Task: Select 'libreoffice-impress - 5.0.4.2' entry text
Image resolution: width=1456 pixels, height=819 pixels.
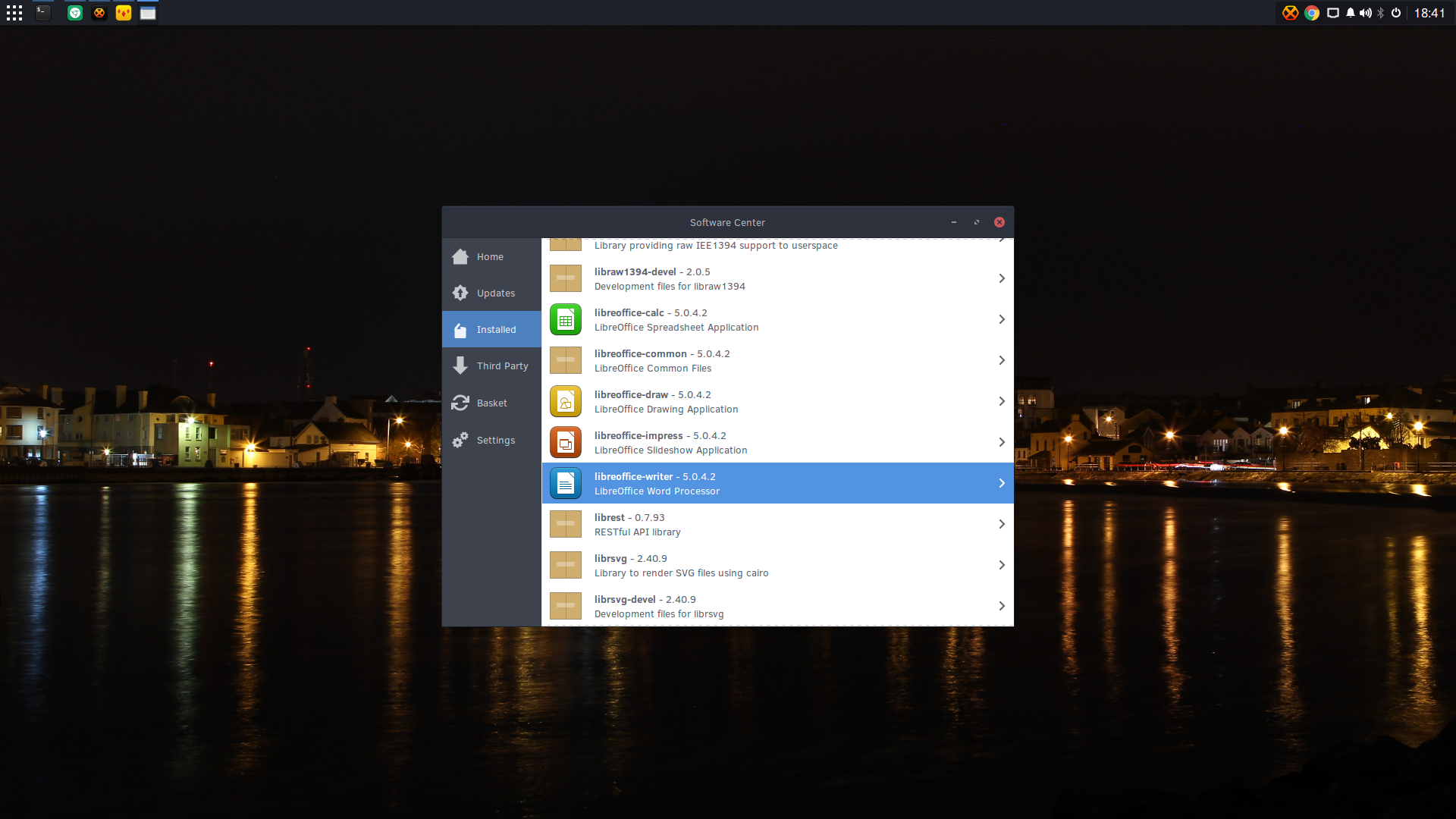Action: (x=660, y=435)
